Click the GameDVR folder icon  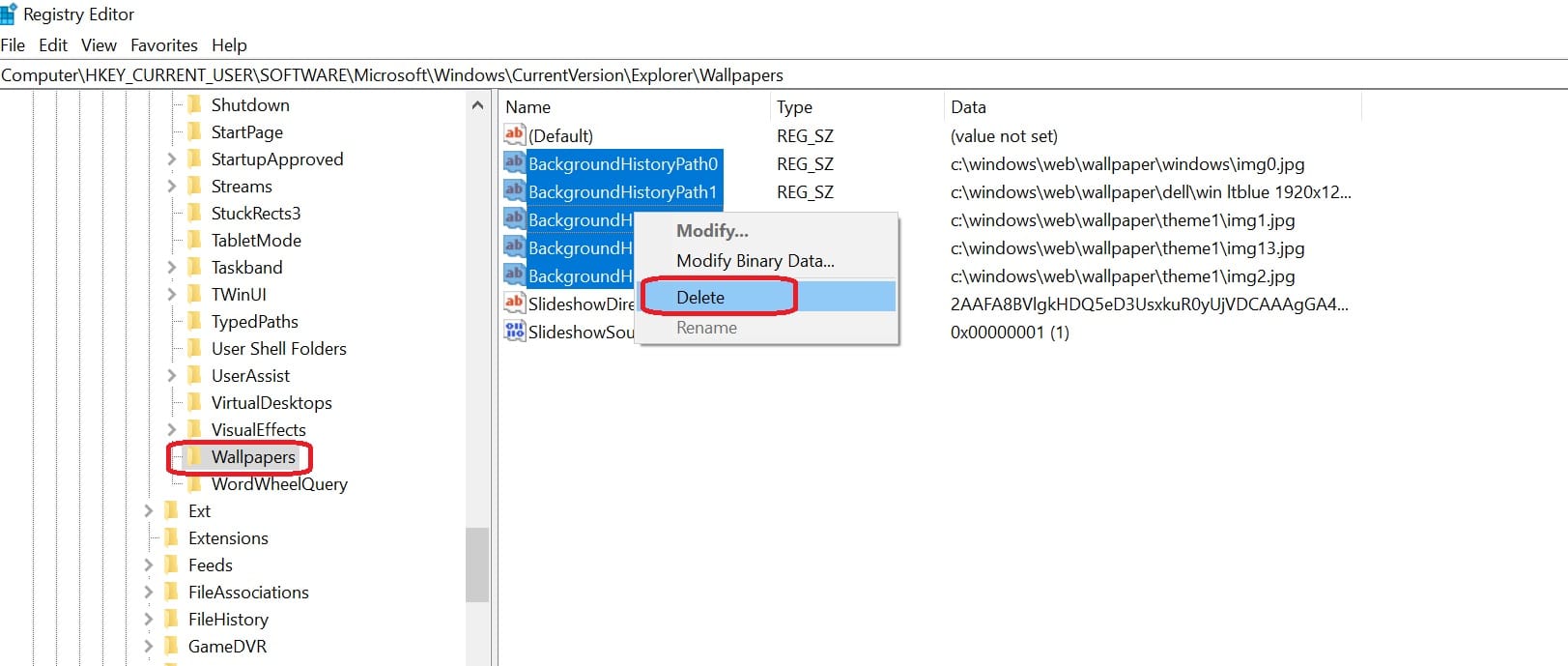coord(171,646)
